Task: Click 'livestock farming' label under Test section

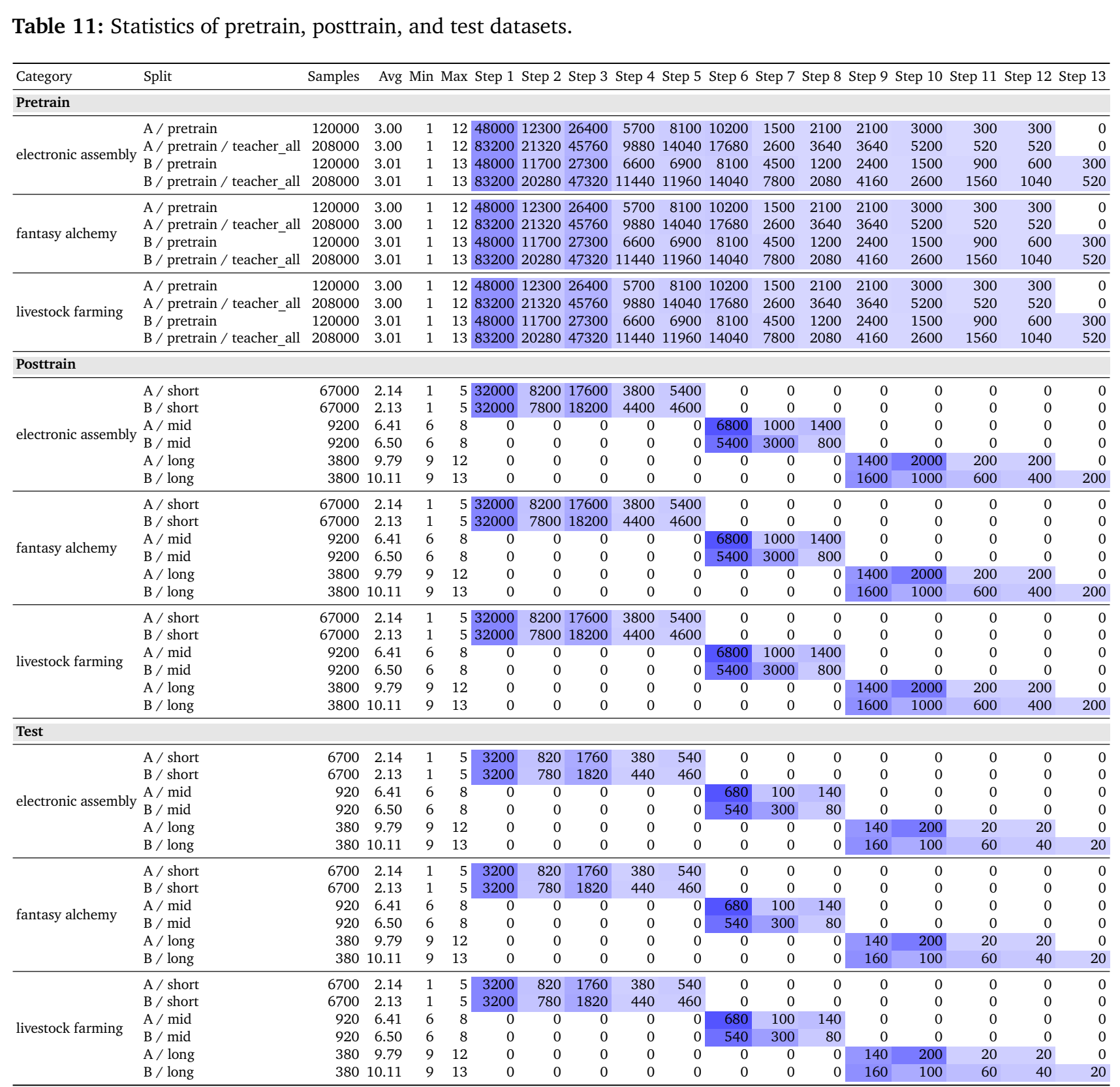Action: (x=69, y=1028)
